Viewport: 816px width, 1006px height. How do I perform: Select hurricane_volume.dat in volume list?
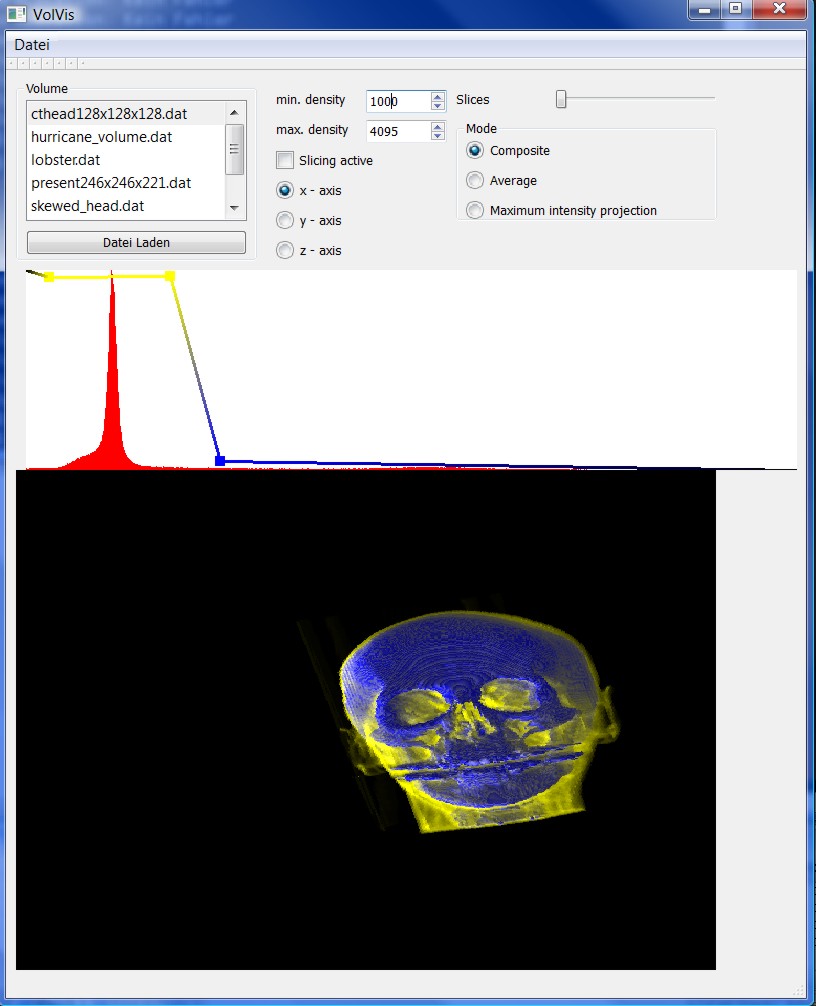click(126, 137)
